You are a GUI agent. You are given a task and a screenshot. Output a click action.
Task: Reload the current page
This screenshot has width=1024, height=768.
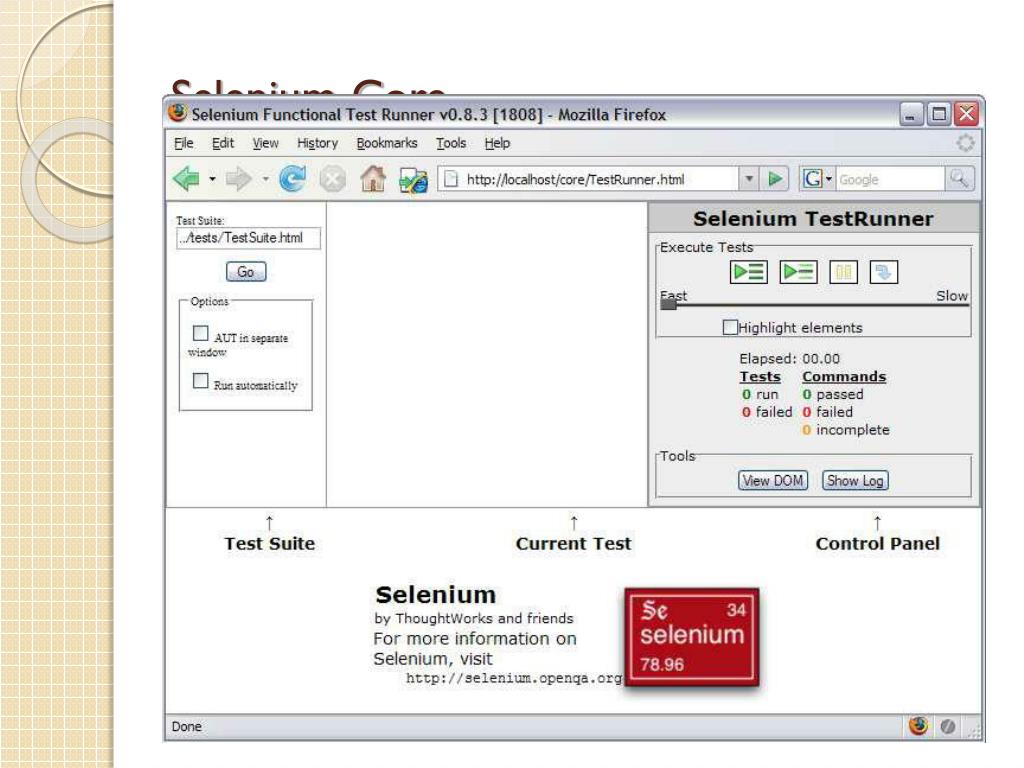292,178
